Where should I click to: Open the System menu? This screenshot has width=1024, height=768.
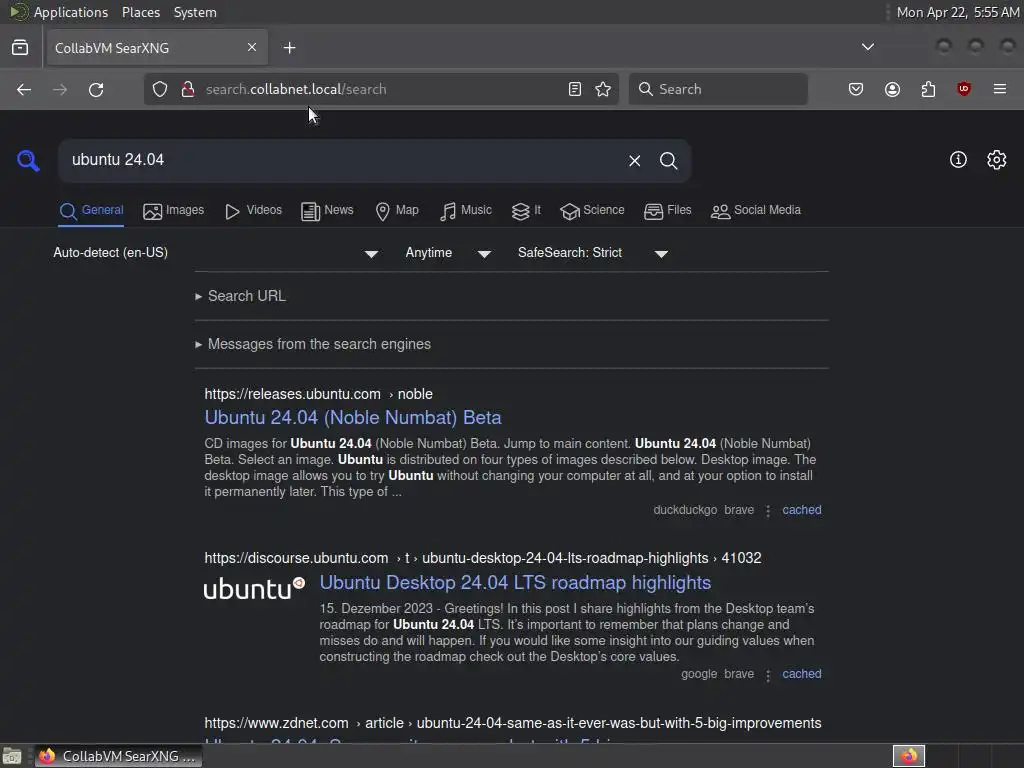195,12
